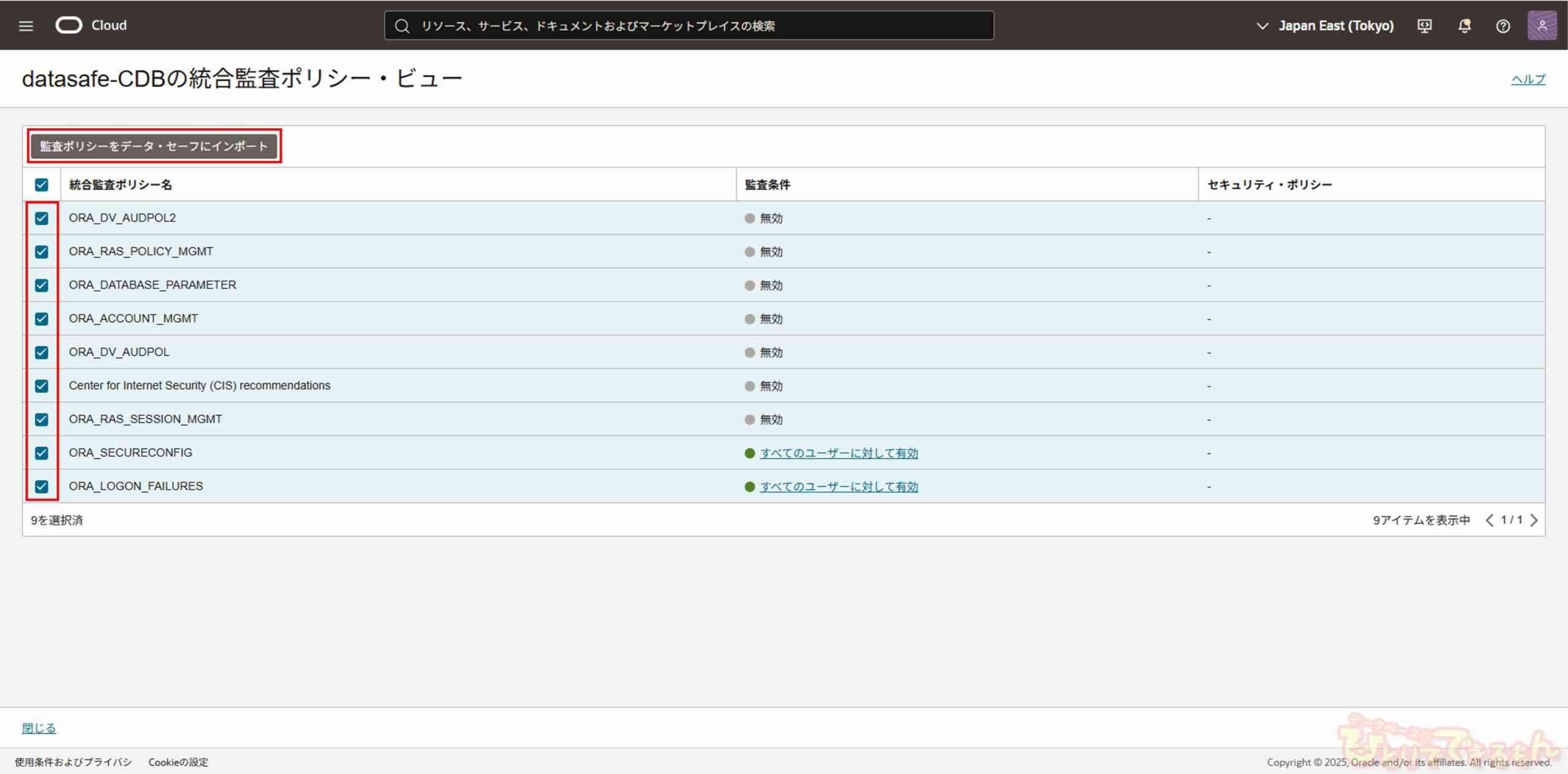Click the search magnifier icon
The height and width of the screenshot is (774, 1568).
pos(402,26)
